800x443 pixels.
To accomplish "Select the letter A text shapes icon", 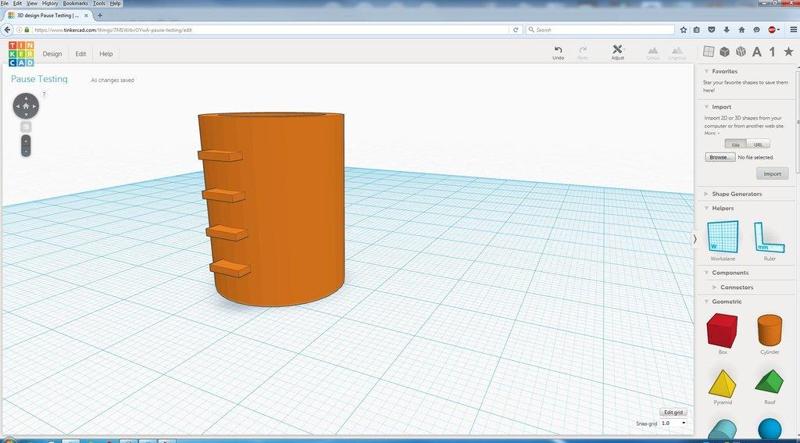I will coord(757,52).
